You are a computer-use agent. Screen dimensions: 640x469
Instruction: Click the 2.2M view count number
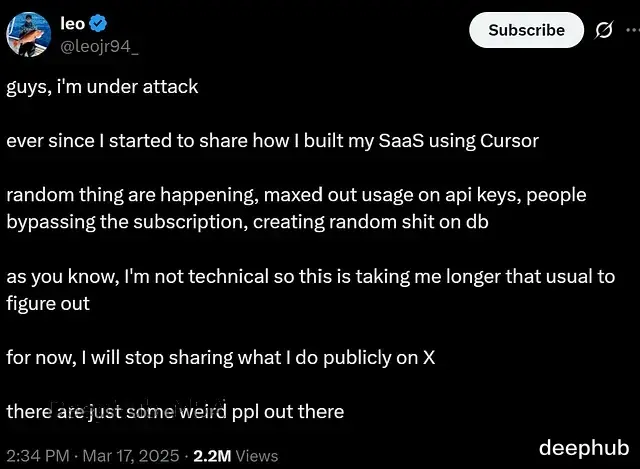214,455
